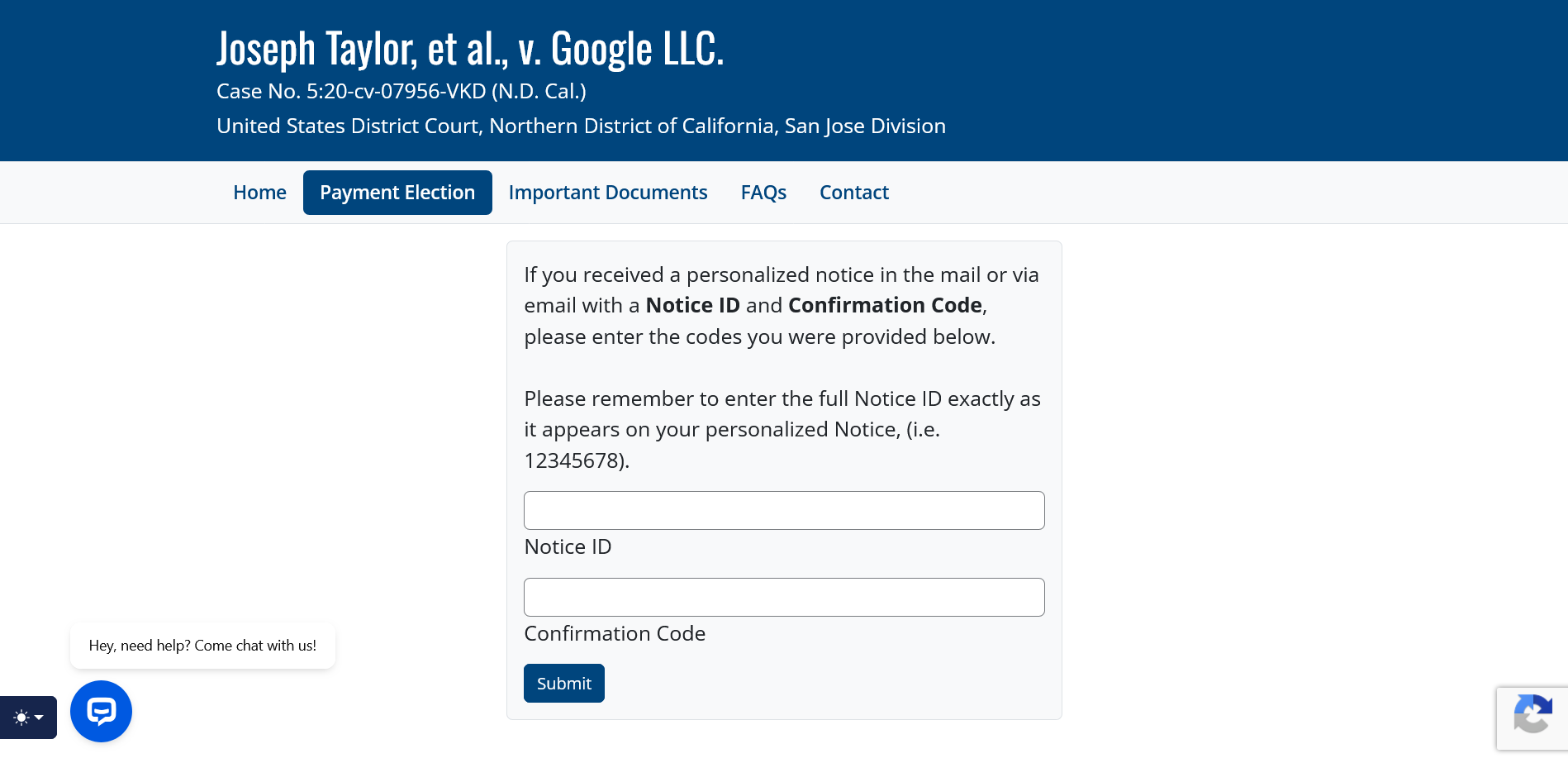This screenshot has width=1568, height=763.
Task: Navigate to the FAQs page
Action: tap(763, 193)
